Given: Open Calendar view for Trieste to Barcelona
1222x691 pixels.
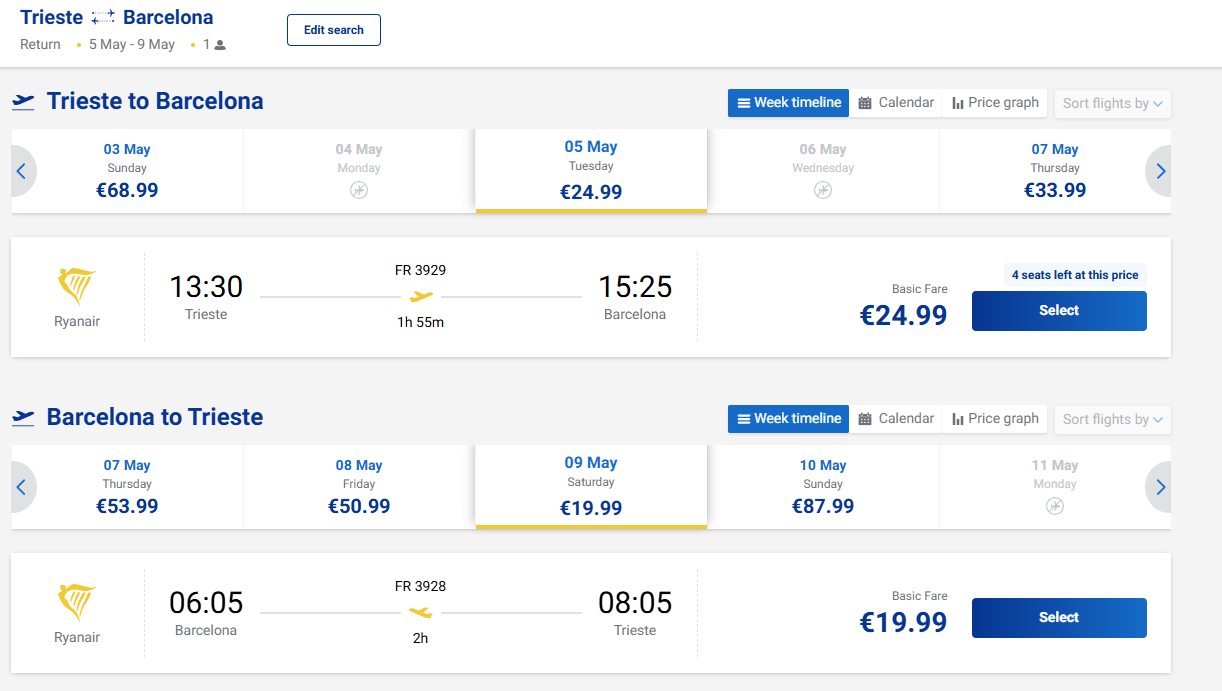Looking at the screenshot, I should coord(896,103).
